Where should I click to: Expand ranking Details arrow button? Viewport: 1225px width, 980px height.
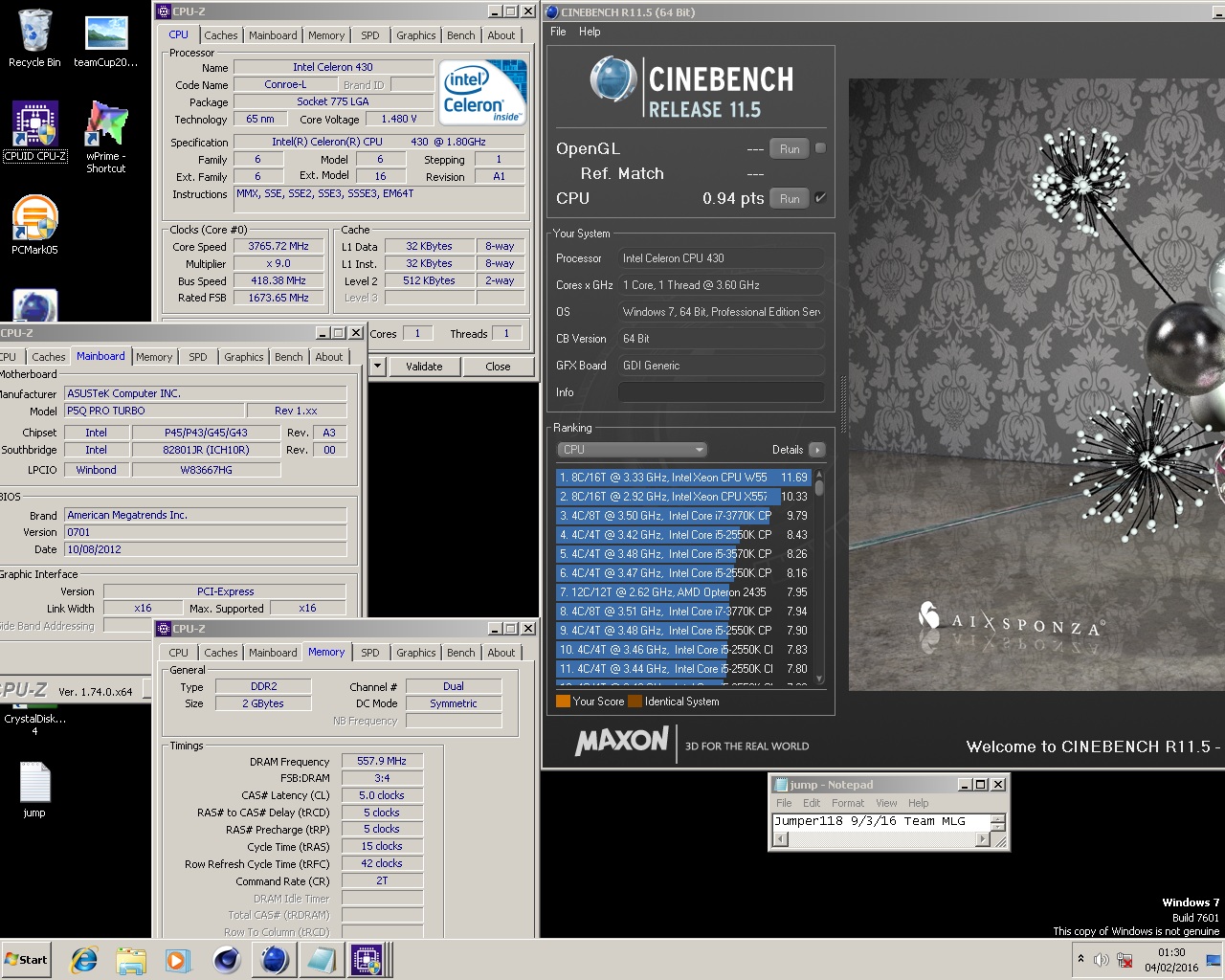816,450
